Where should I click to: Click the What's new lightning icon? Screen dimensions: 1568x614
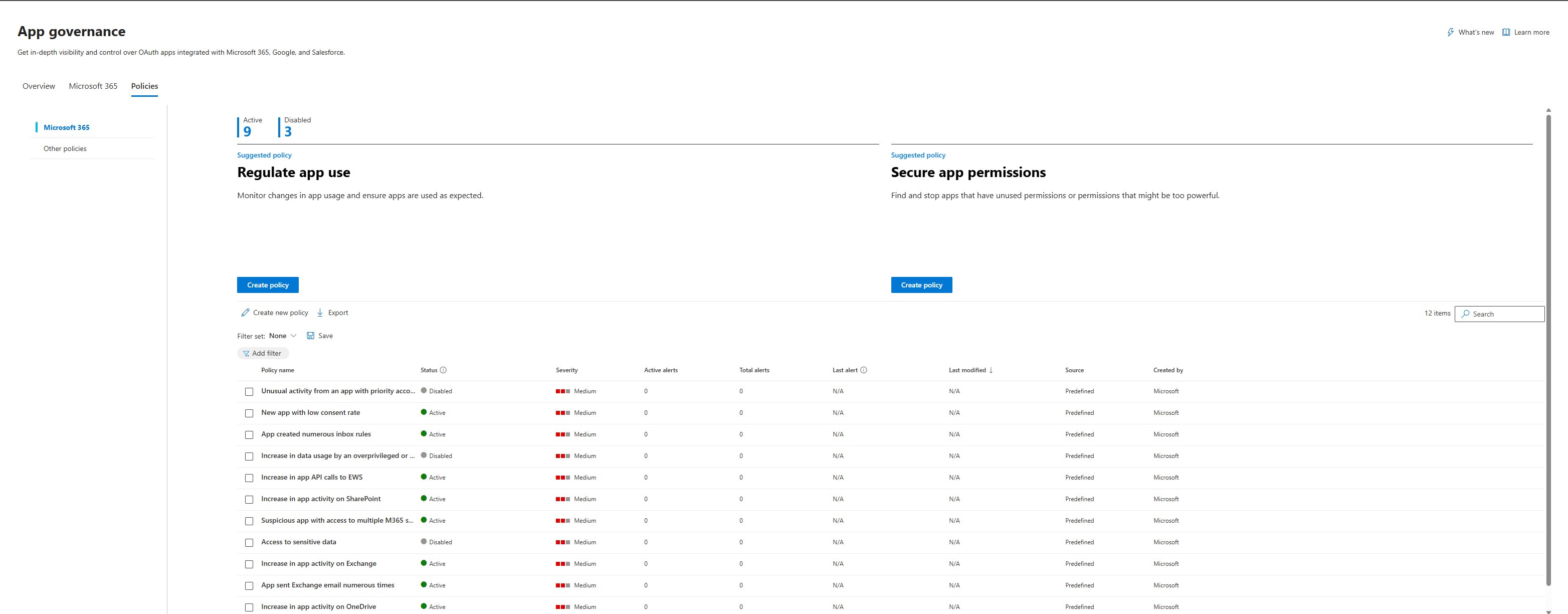point(1451,32)
